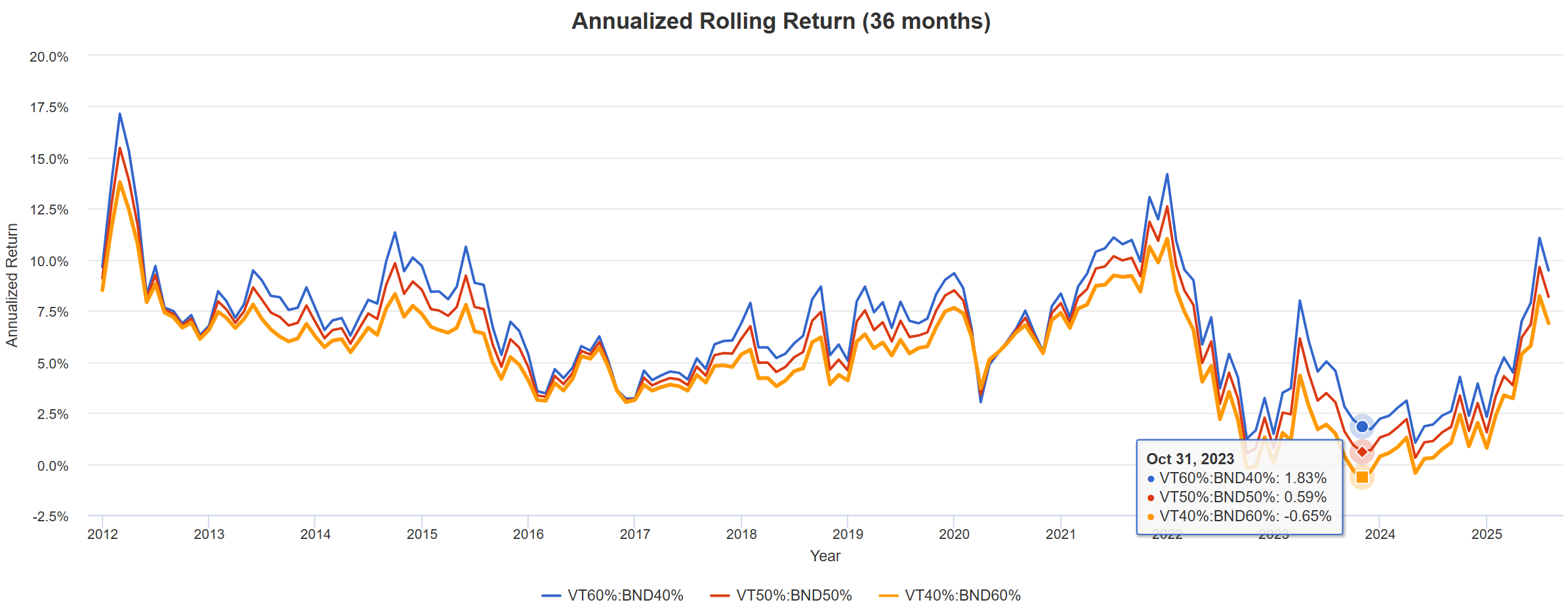Click the -2.5% label on the y-axis
The height and width of the screenshot is (615, 1568).
[x=51, y=517]
